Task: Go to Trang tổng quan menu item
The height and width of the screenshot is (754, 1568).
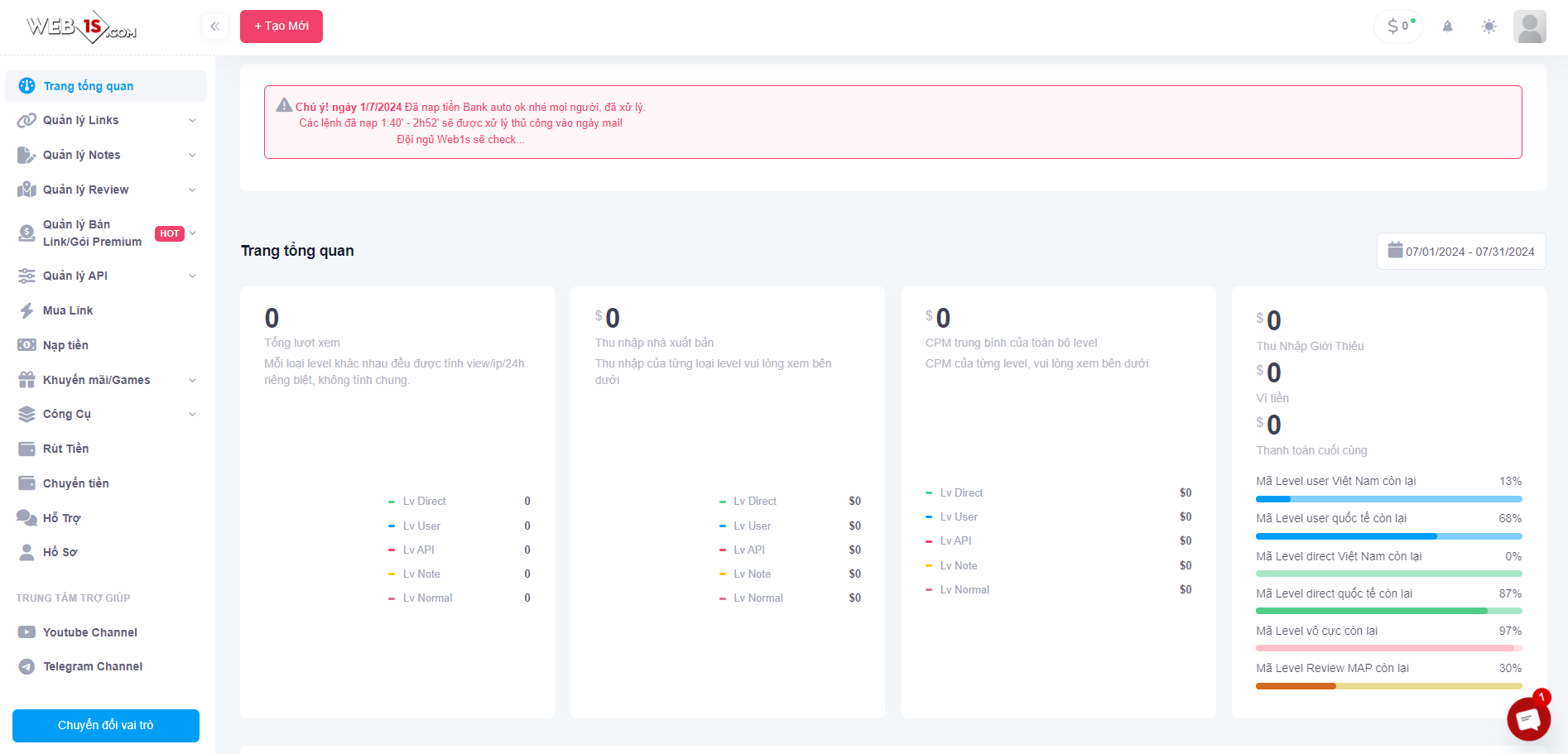Action: click(x=106, y=86)
